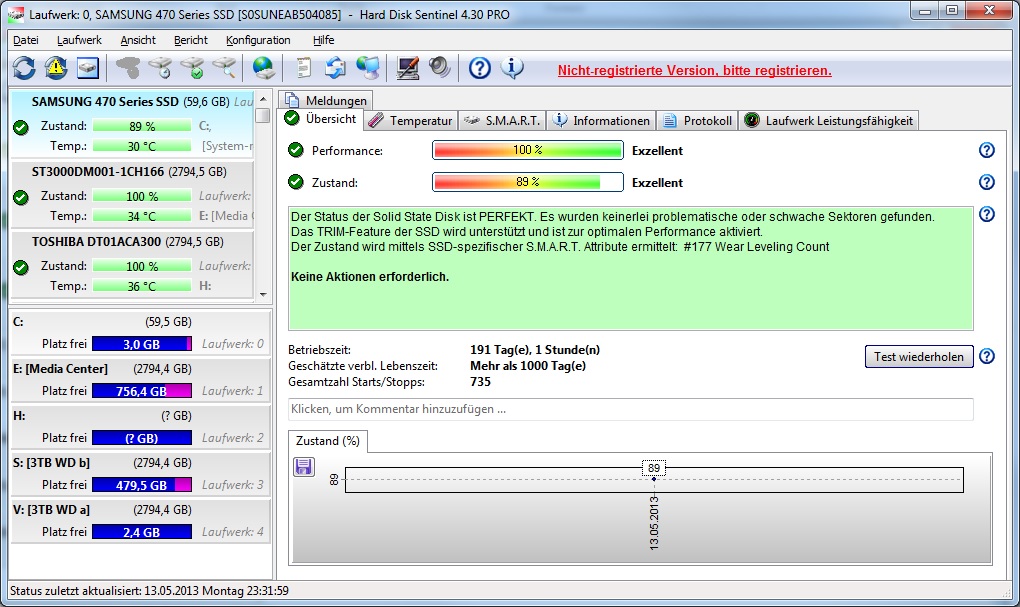Click the Nicht-registrierte Version registration link

(x=694, y=70)
